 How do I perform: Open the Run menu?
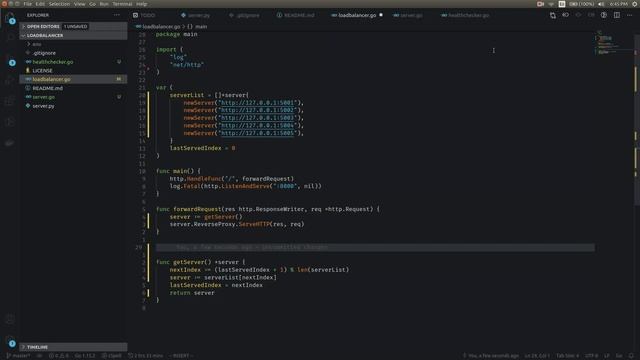click(x=104, y=4)
